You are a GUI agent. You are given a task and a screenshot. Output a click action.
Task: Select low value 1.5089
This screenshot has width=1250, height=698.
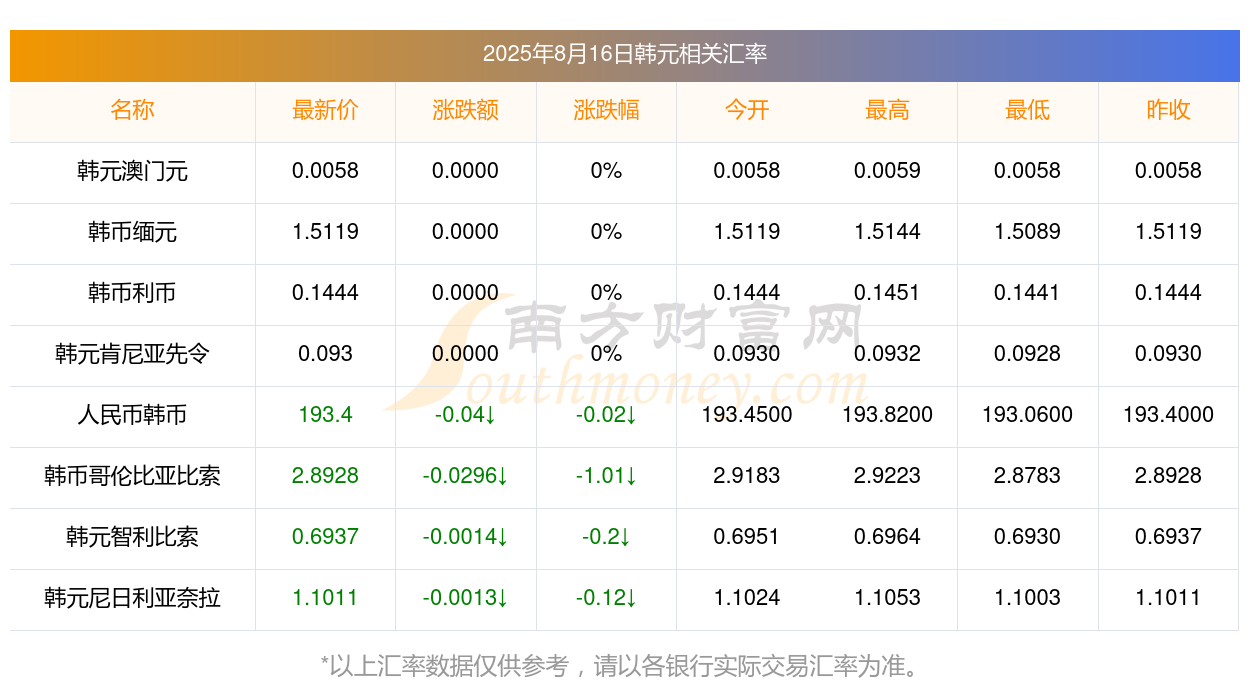pos(1028,232)
